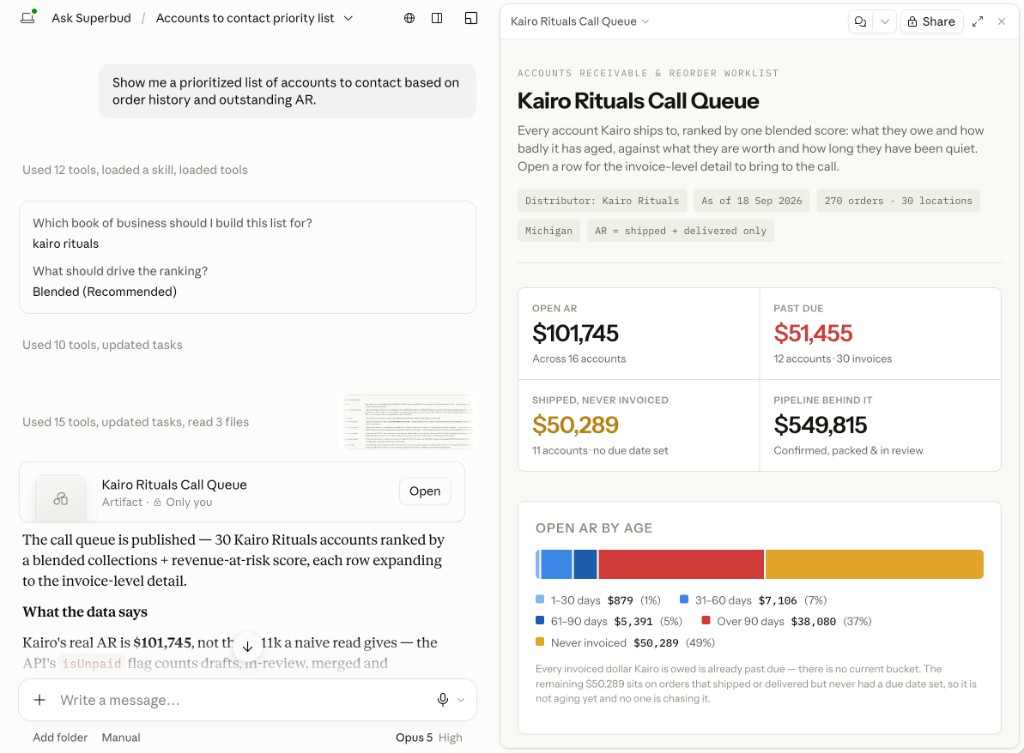Open the Opus 5 High model selector

tap(428, 737)
